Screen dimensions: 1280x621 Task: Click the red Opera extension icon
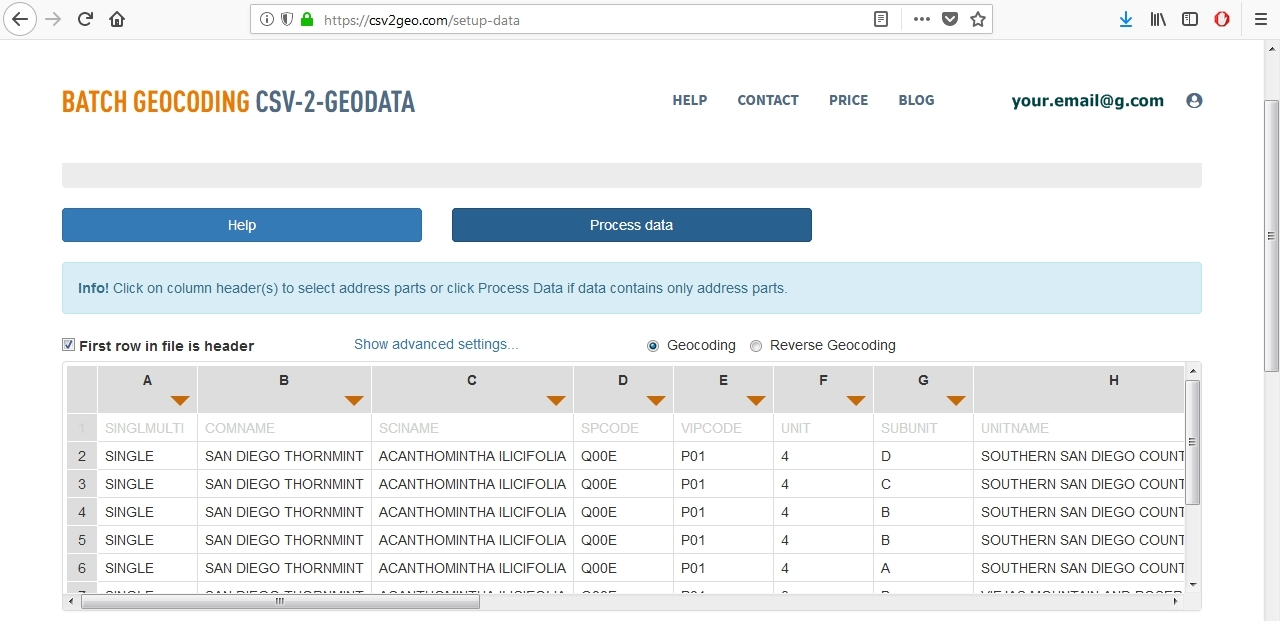click(x=1222, y=19)
